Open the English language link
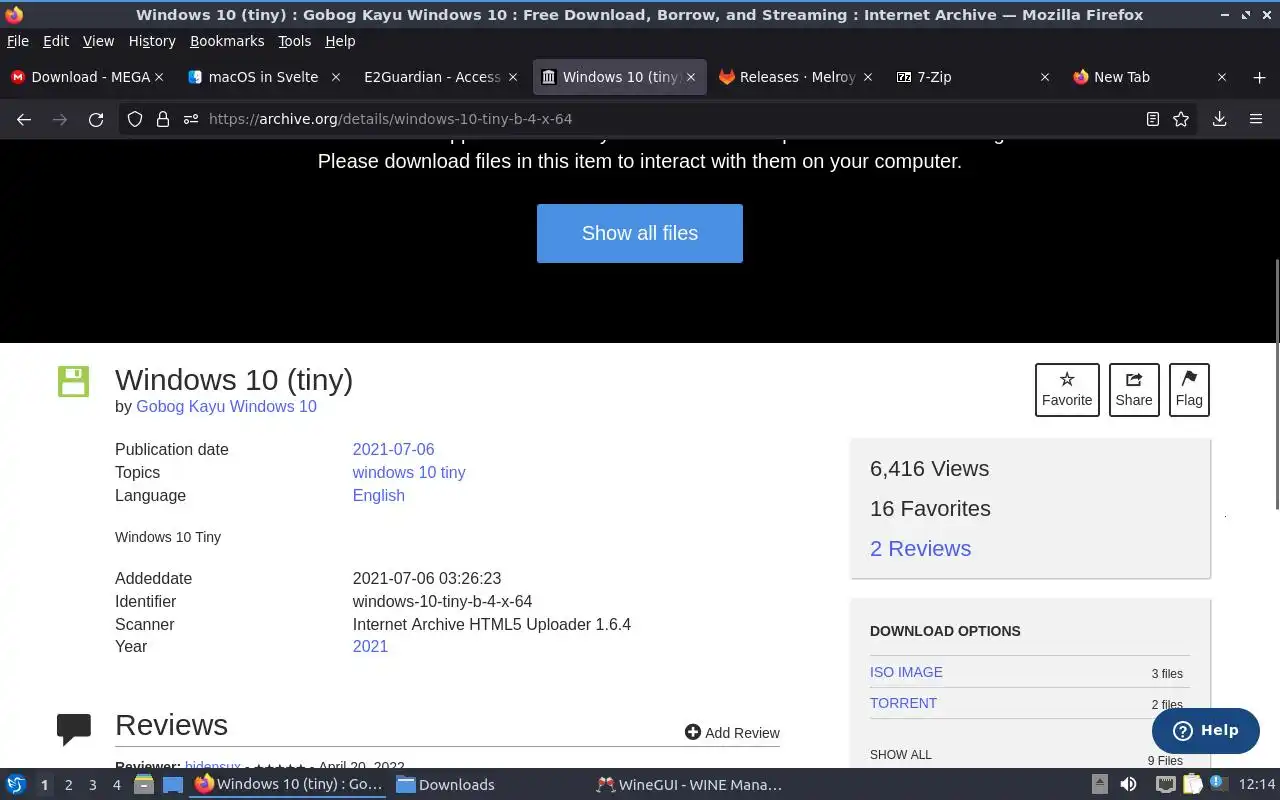The height and width of the screenshot is (800, 1280). (x=378, y=495)
